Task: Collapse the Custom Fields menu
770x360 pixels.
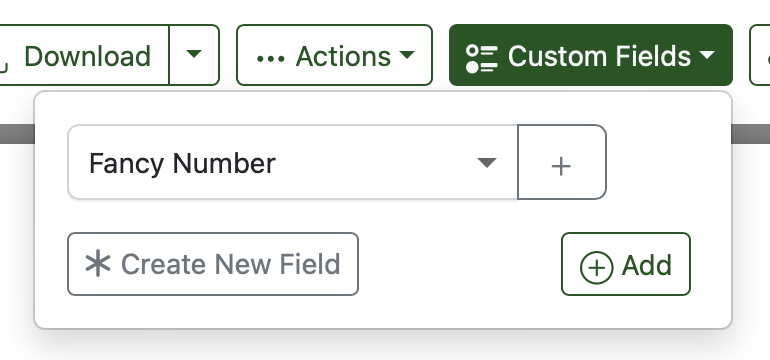Action: pyautogui.click(x=591, y=55)
